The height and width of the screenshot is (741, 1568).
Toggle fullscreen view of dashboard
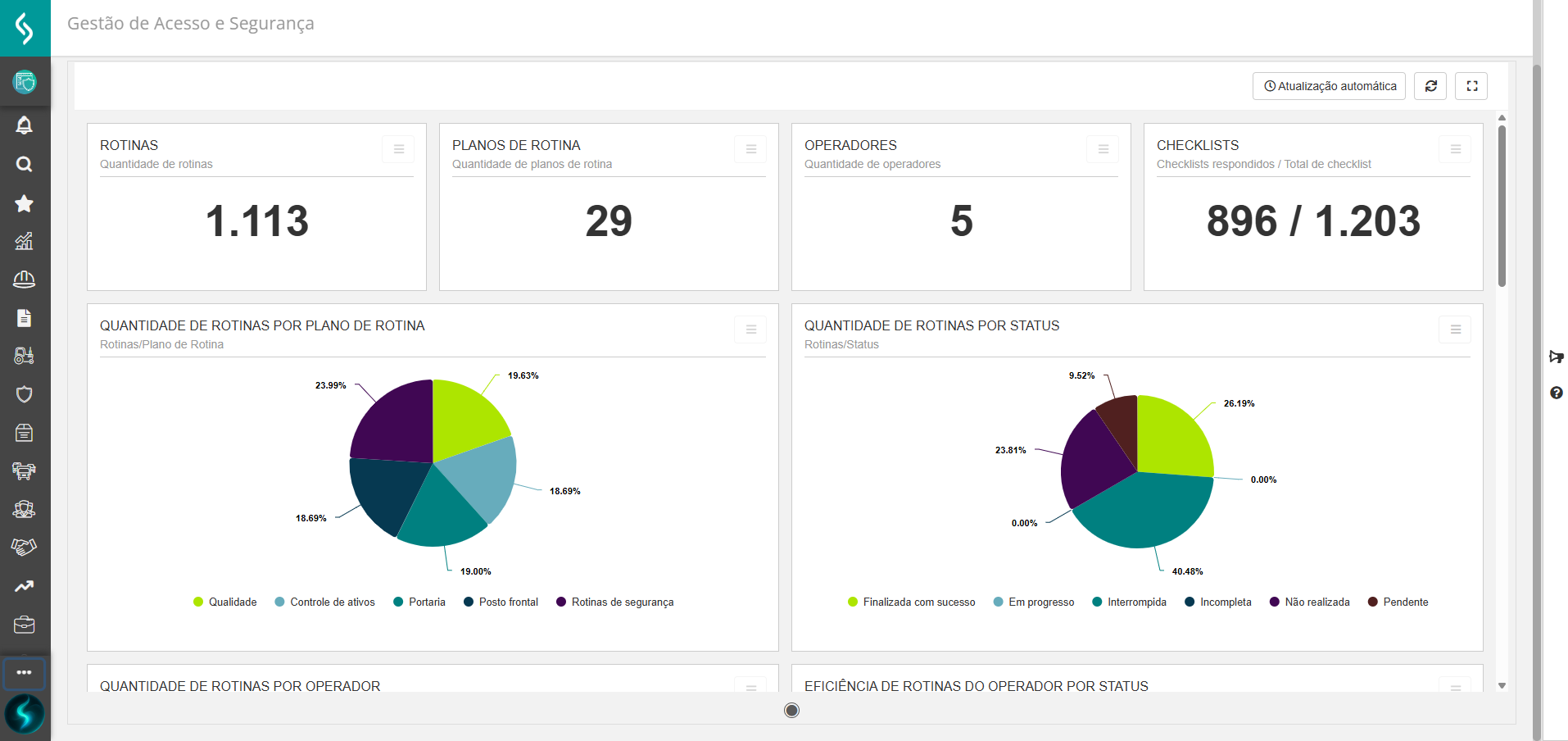1471,86
